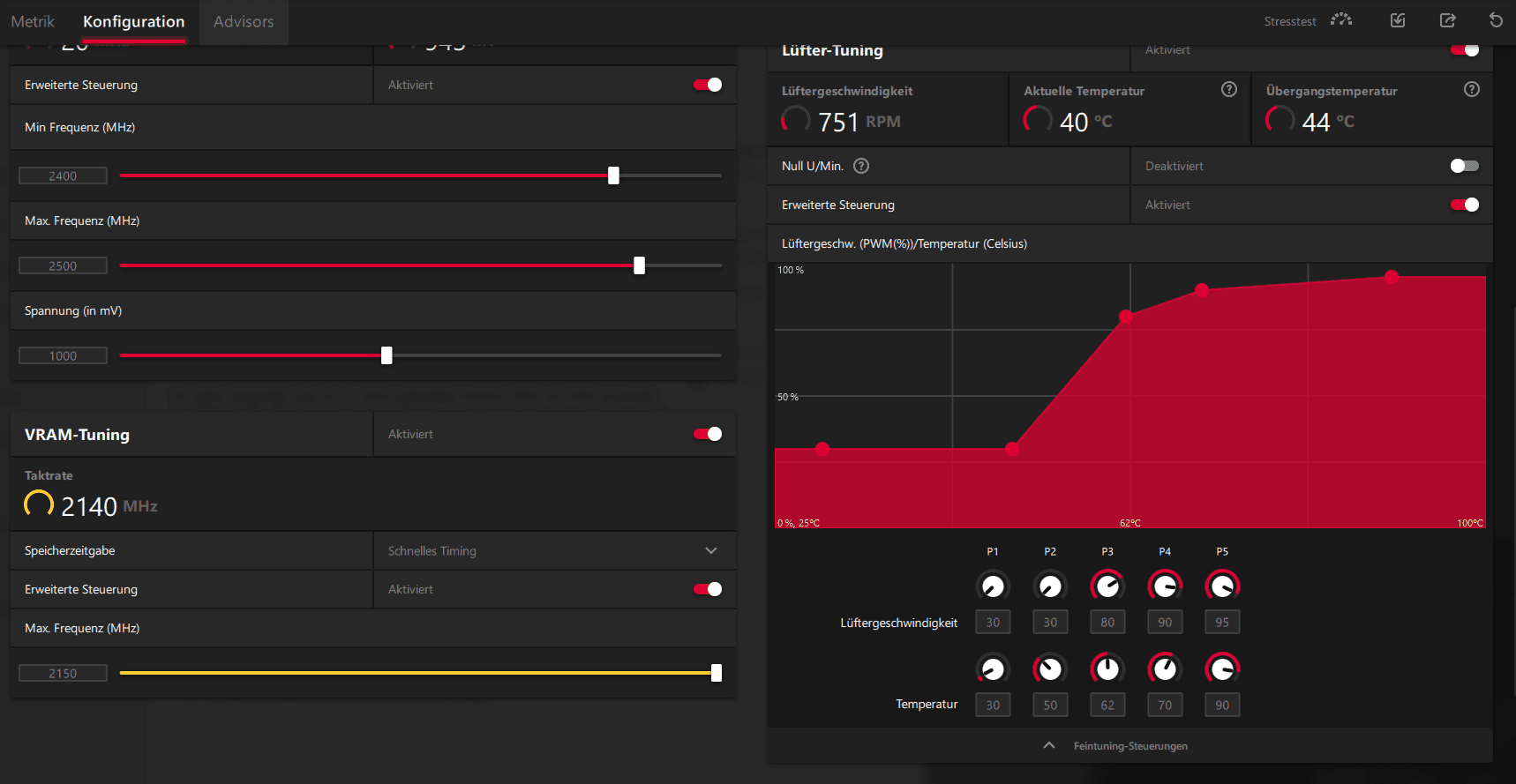Click the P3 Temperatur dial
The width and height of the screenshot is (1516, 784).
coord(1107,669)
